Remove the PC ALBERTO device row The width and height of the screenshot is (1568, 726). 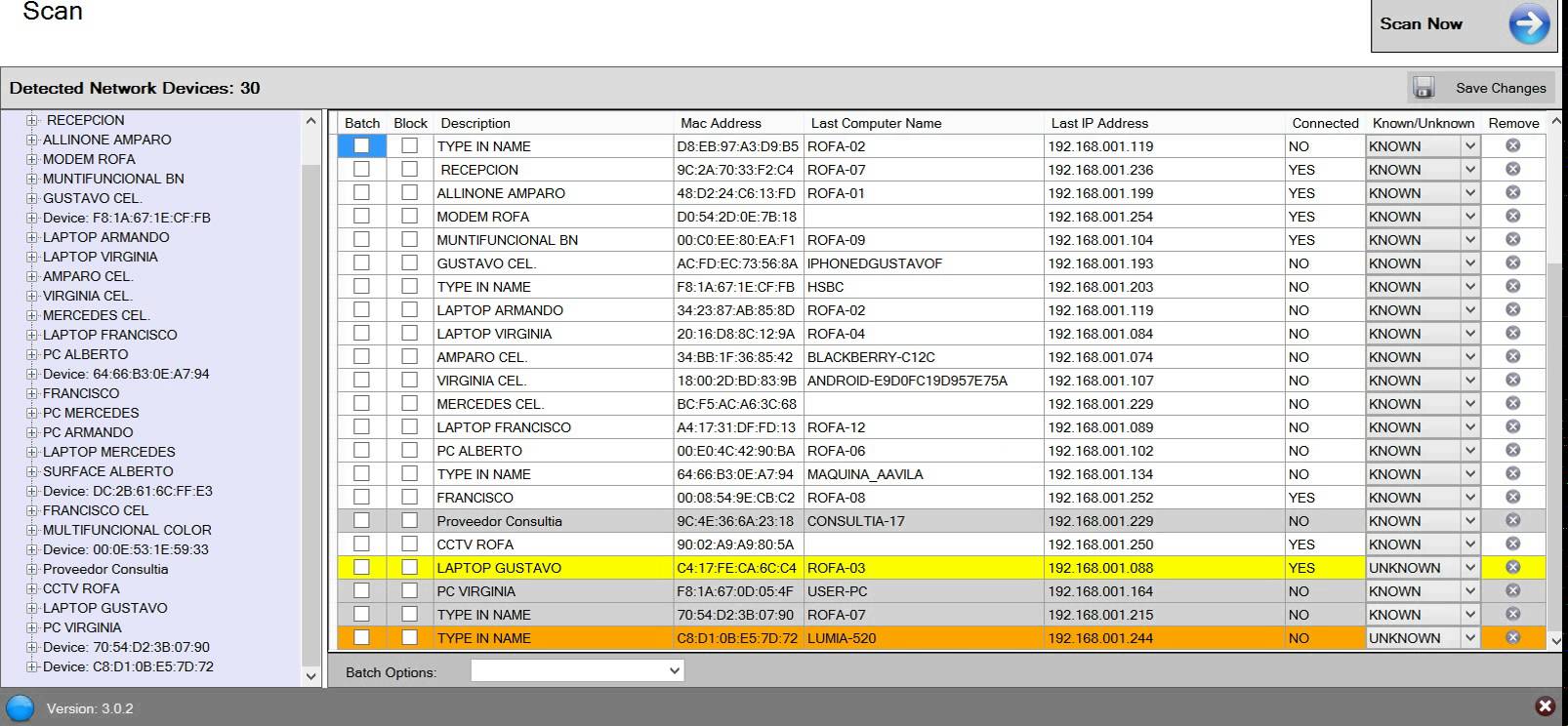point(1512,451)
